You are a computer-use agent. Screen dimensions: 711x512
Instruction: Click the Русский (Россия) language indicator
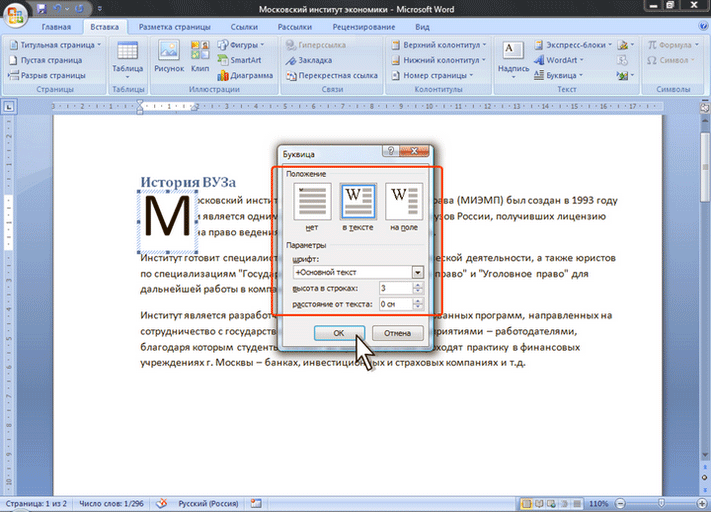pos(208,503)
